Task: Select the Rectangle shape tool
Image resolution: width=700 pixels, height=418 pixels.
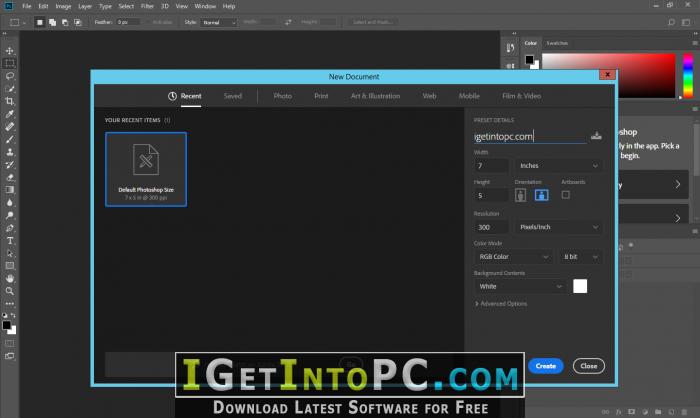Action: coord(9,266)
